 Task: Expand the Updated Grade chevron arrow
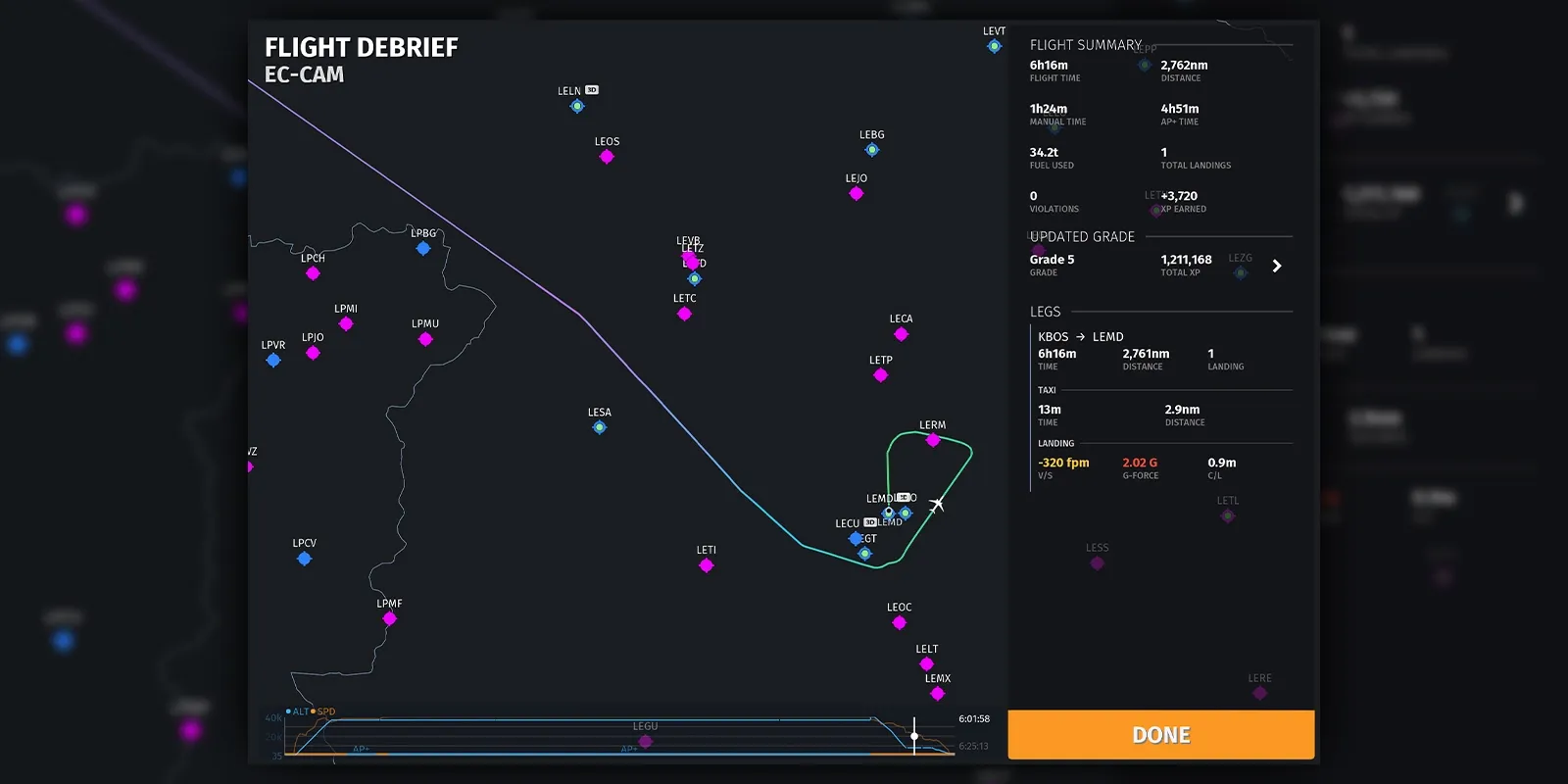(1276, 266)
